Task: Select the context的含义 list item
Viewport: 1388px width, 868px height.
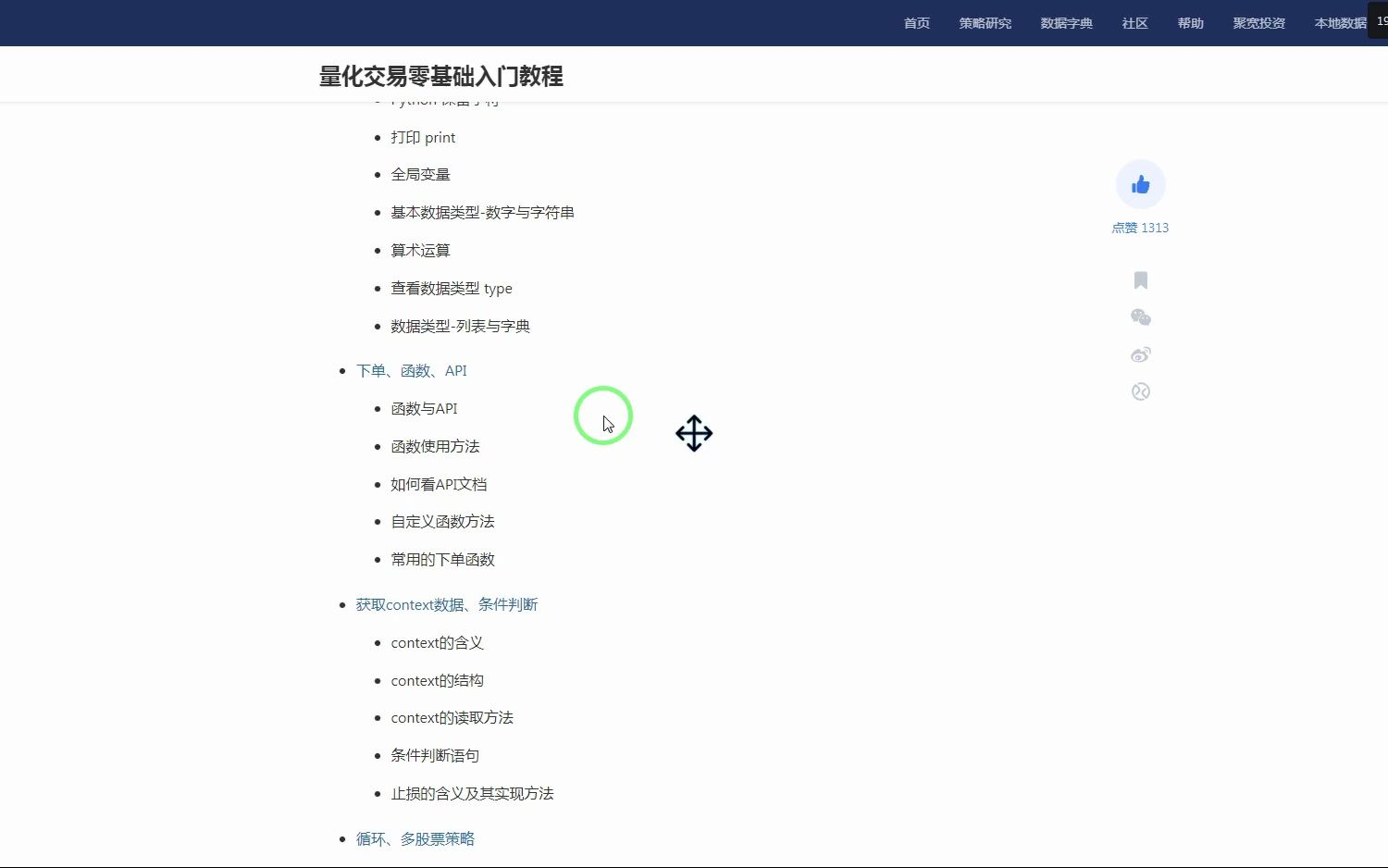Action: pos(437,643)
